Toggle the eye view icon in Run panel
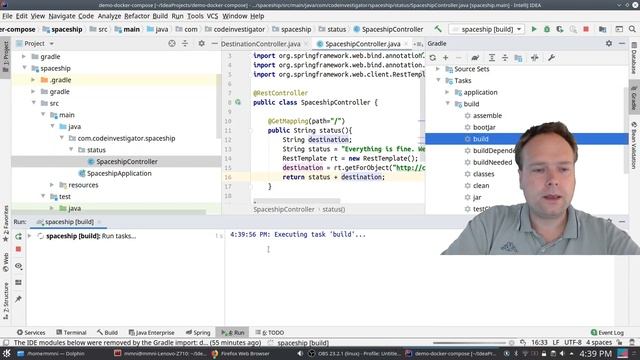Screen dimensions: 640x360 point(18,266)
